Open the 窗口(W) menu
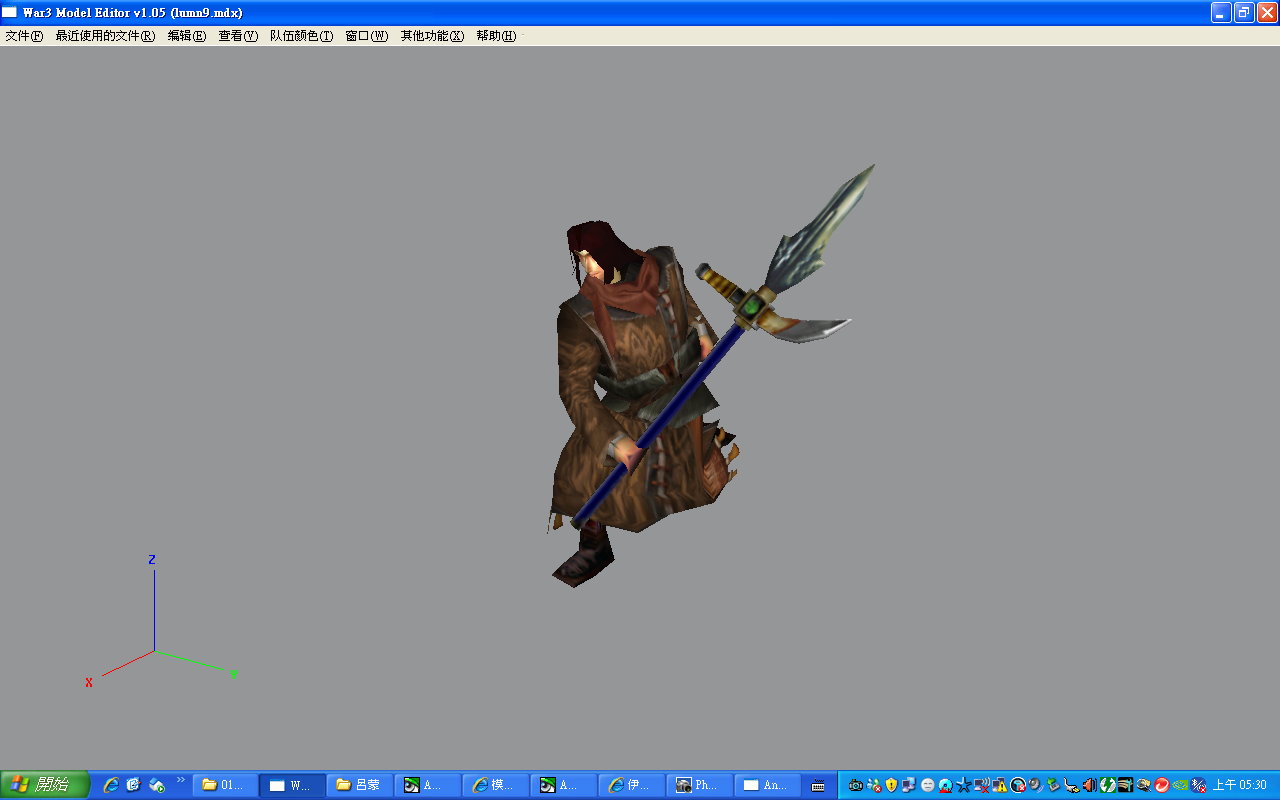1280x800 pixels. point(366,36)
